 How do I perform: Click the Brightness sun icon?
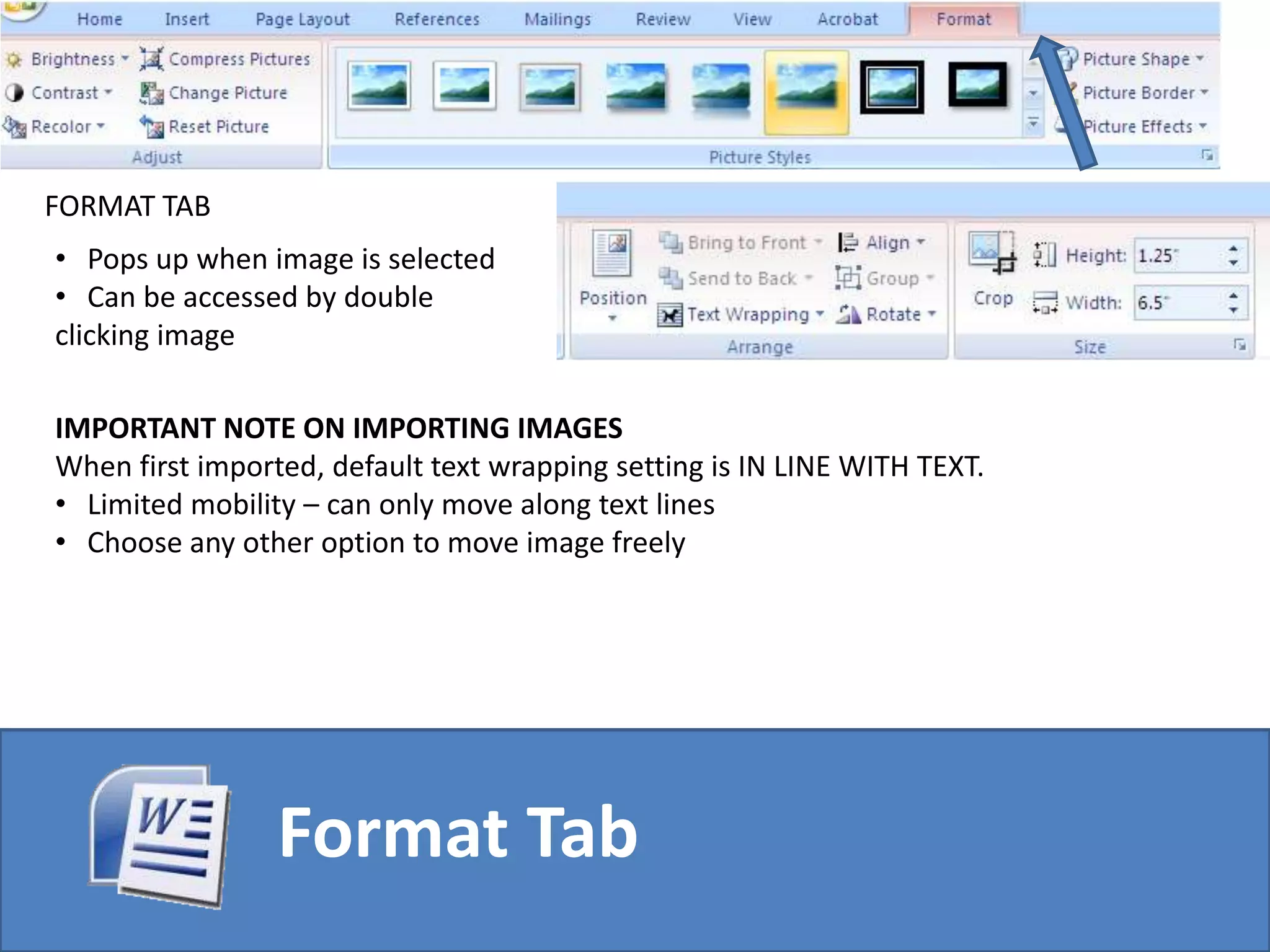(x=14, y=59)
